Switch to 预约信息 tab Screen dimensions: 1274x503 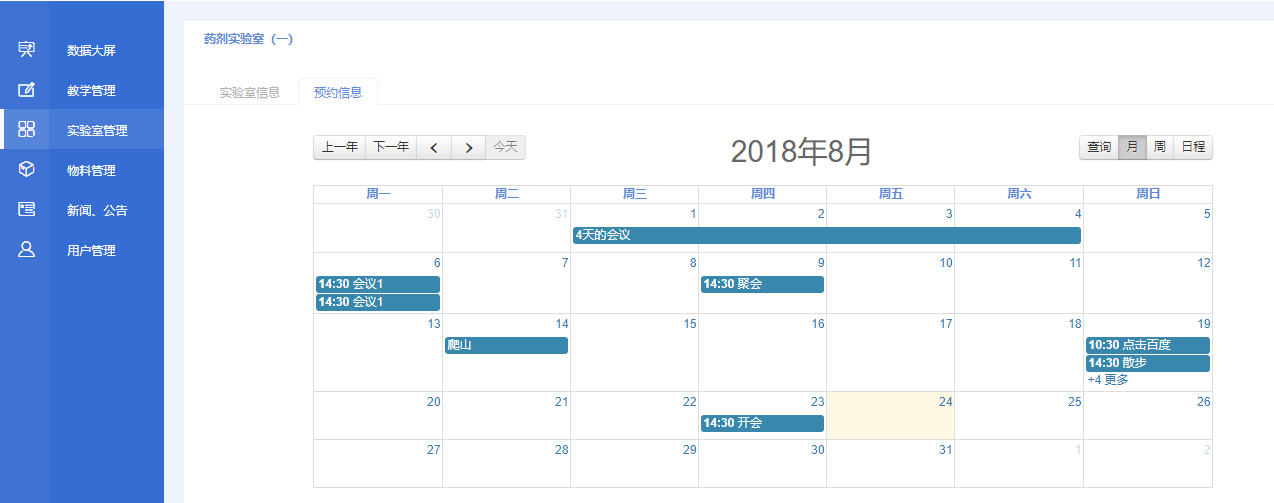338,92
